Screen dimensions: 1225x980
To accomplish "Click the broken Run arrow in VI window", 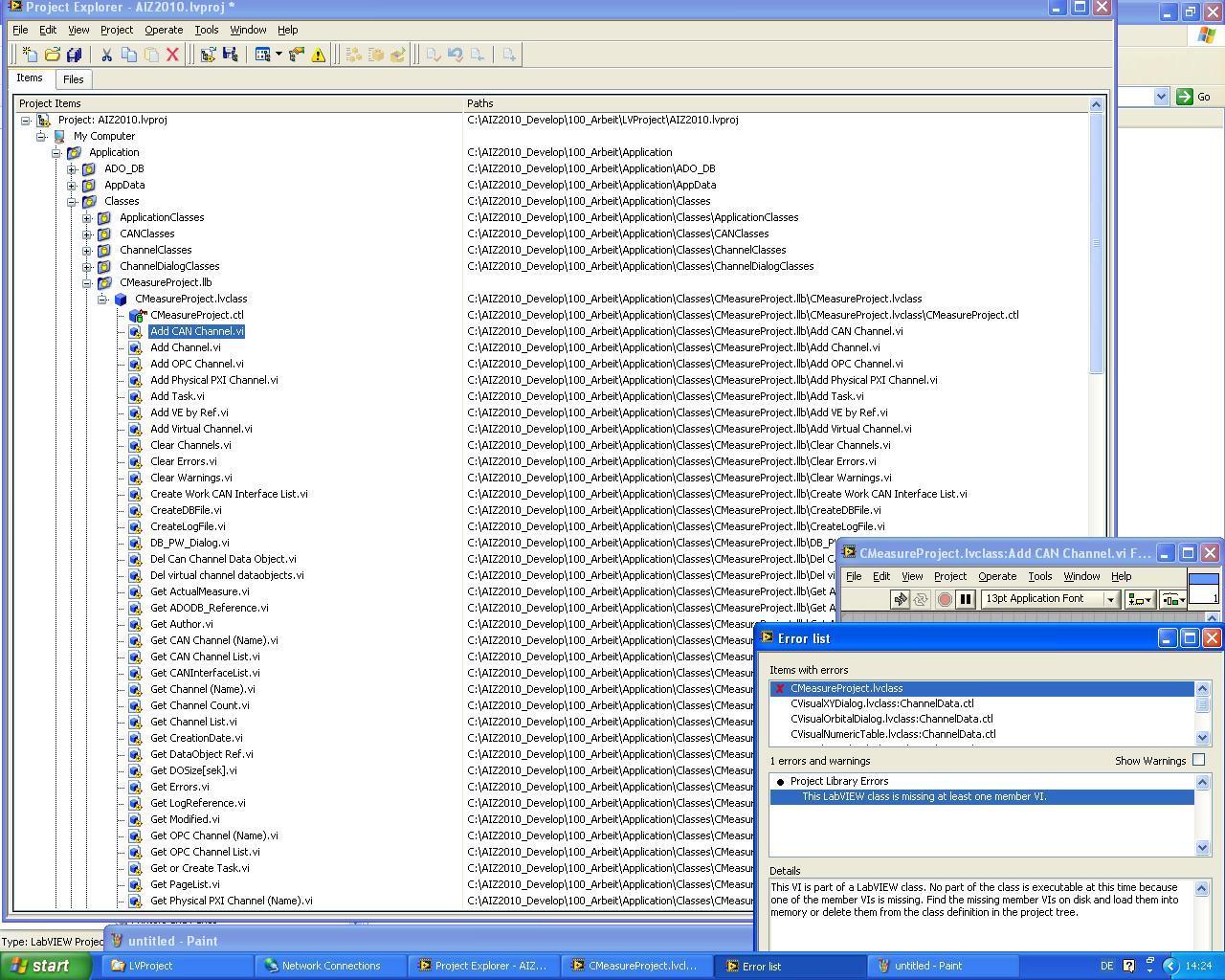I will click(x=900, y=599).
